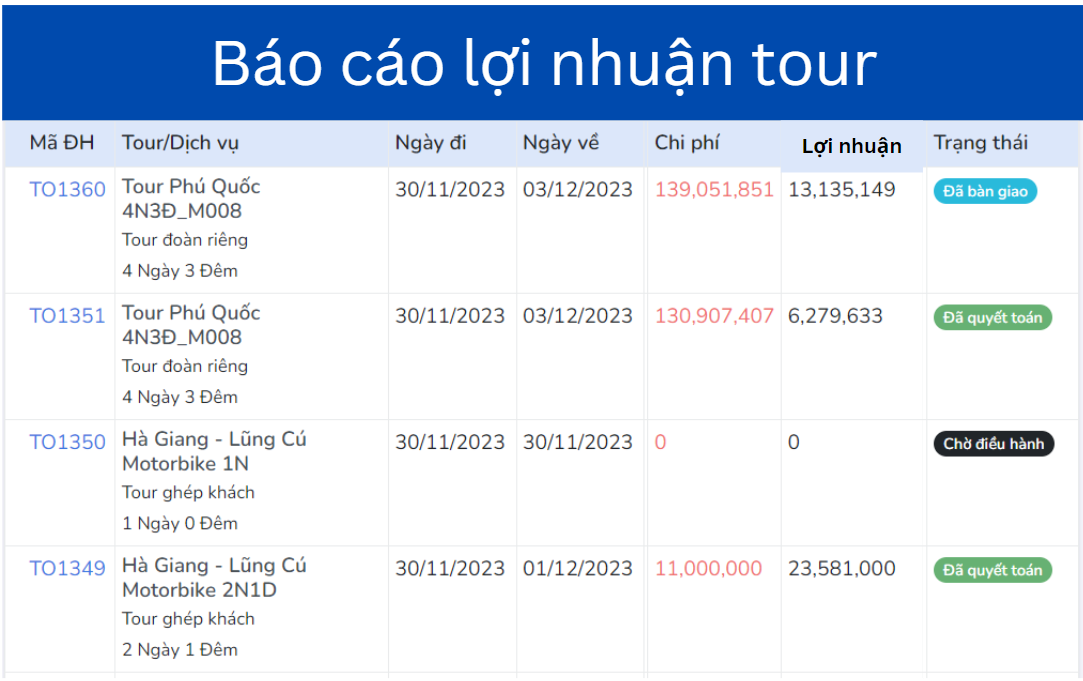Screen dimensions: 1083x681
Task: Open order link TO1349
Action: coord(67,568)
